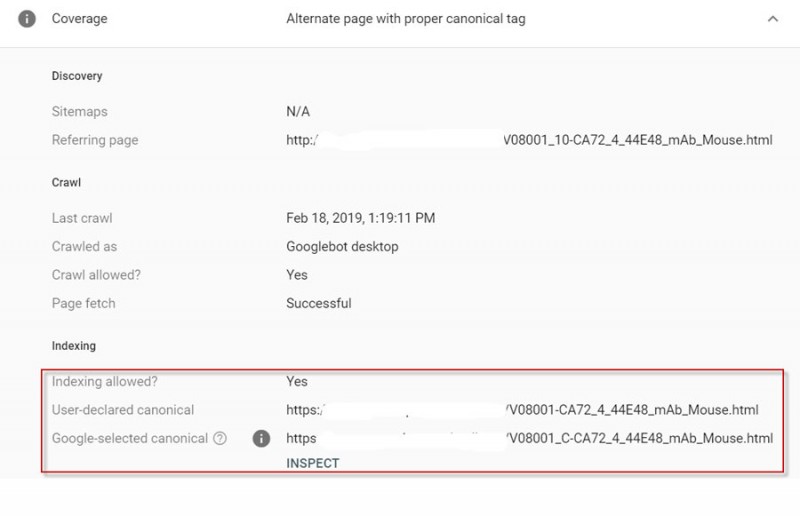Click the INSPECT link
The width and height of the screenshot is (800, 516).
(313, 464)
